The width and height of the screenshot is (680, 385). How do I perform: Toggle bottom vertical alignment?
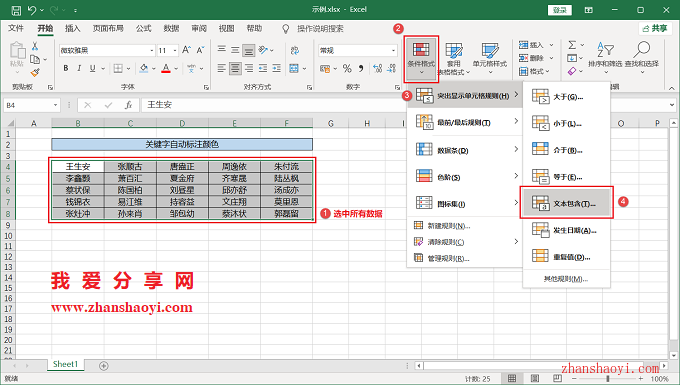coord(248,50)
